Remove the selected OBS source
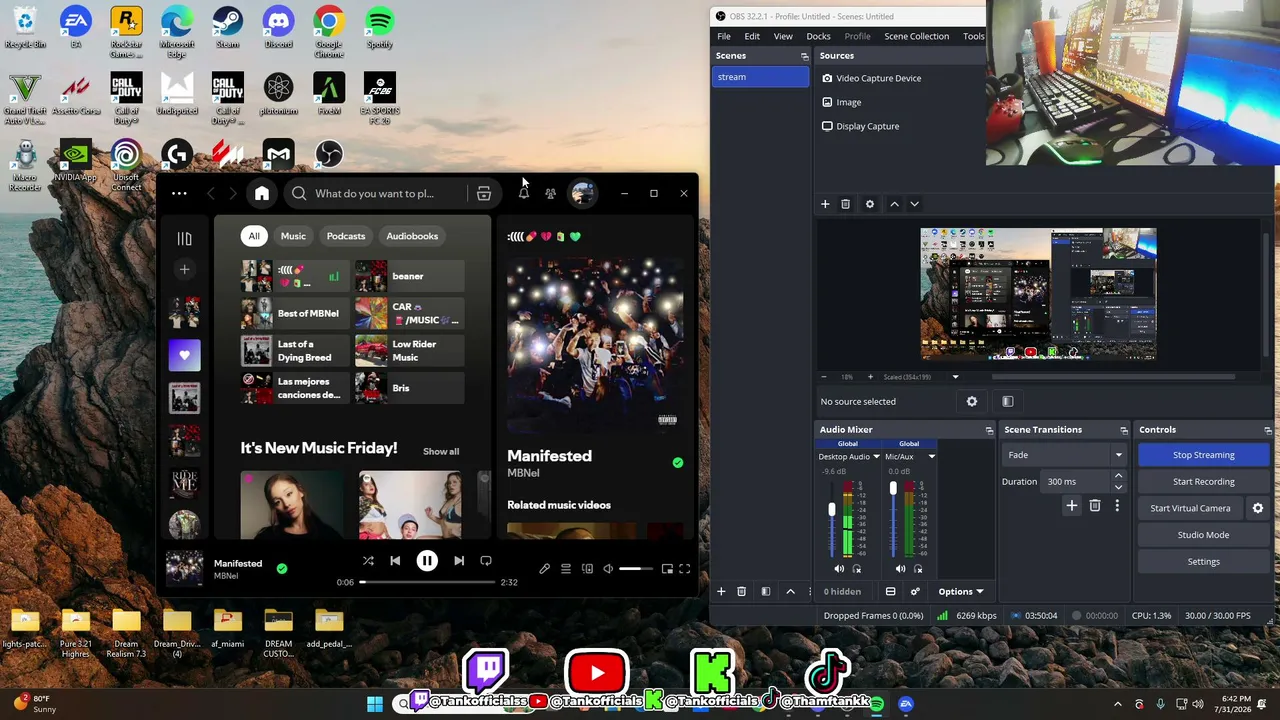Image resolution: width=1280 pixels, height=720 pixels. [x=845, y=204]
